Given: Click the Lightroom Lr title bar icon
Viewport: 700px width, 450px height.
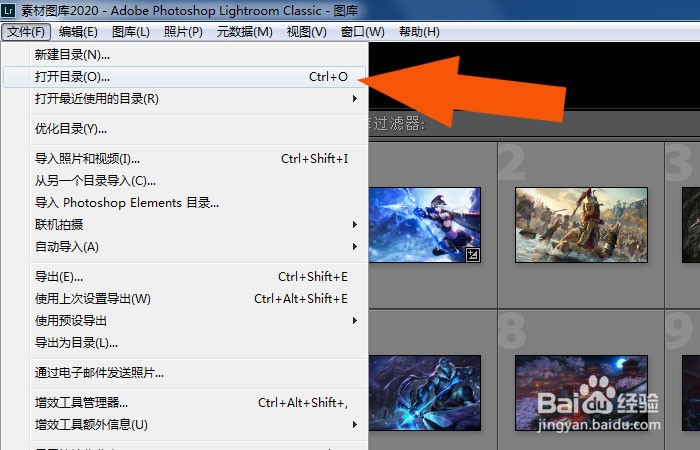Looking at the screenshot, I should (8, 10).
